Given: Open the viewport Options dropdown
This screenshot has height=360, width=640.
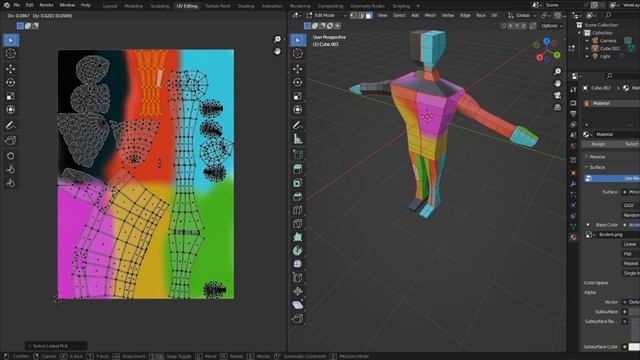Looking at the screenshot, I should [552, 26].
